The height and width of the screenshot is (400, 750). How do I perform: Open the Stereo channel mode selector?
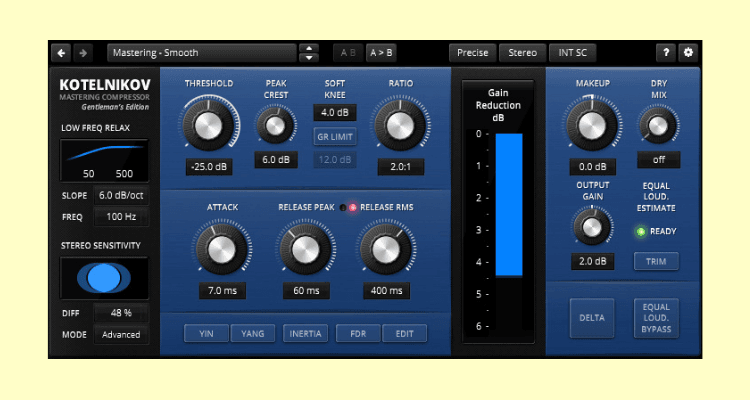tap(522, 53)
